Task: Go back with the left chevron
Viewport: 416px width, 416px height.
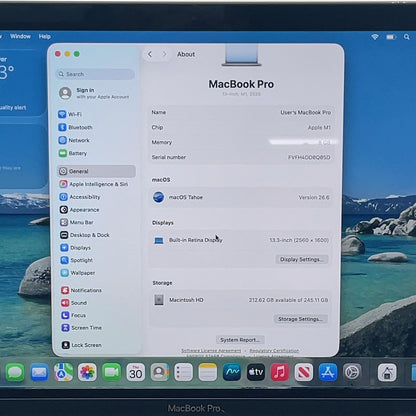Action: (150, 54)
